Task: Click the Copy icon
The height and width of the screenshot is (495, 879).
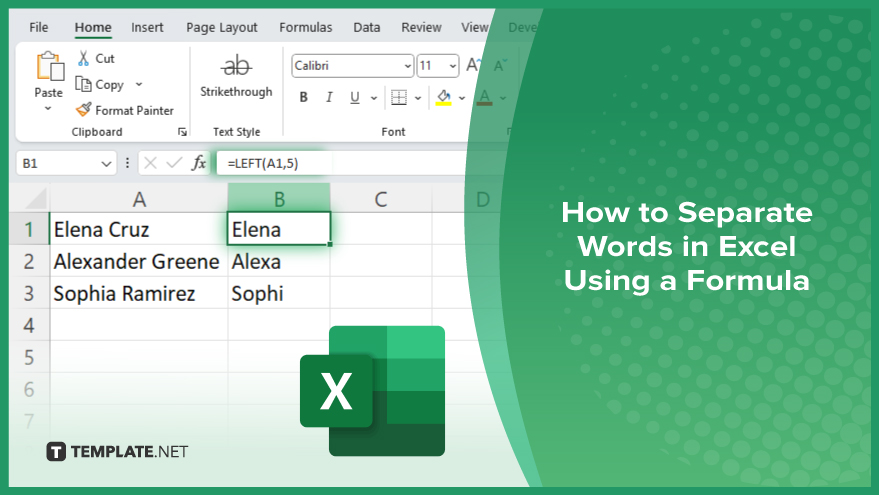Action: click(84, 84)
